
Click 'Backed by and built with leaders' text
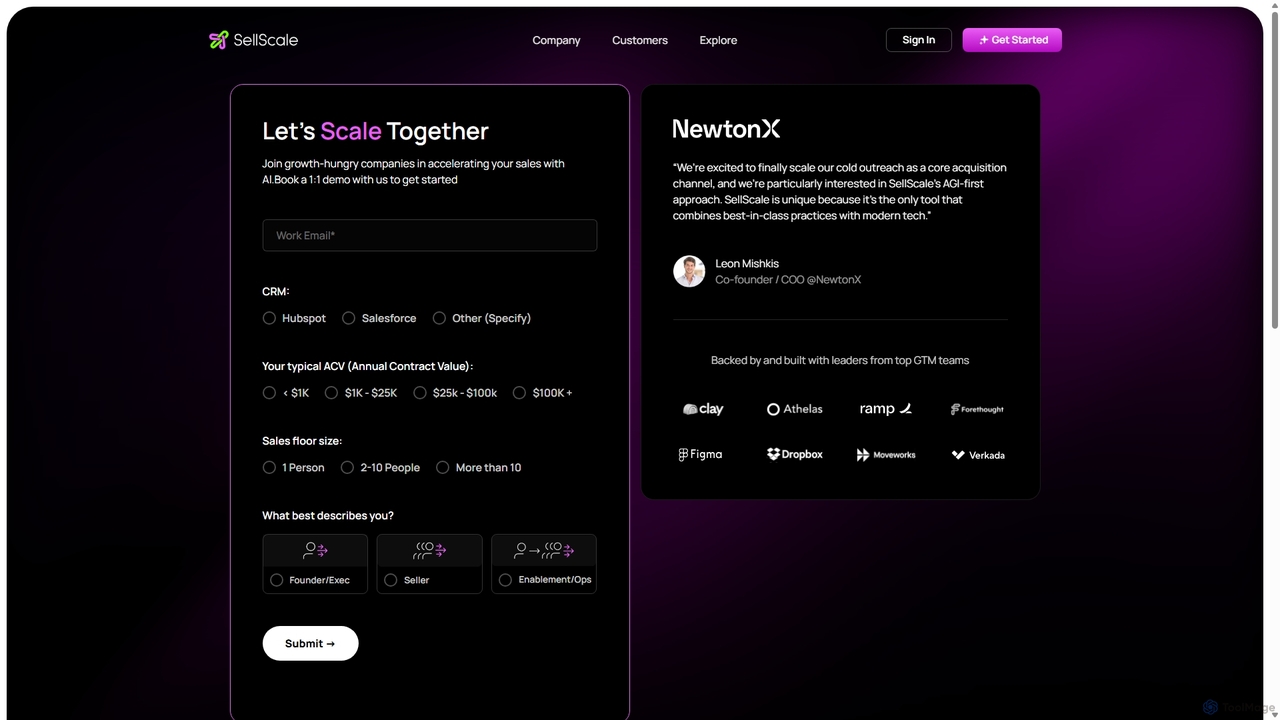tap(840, 360)
